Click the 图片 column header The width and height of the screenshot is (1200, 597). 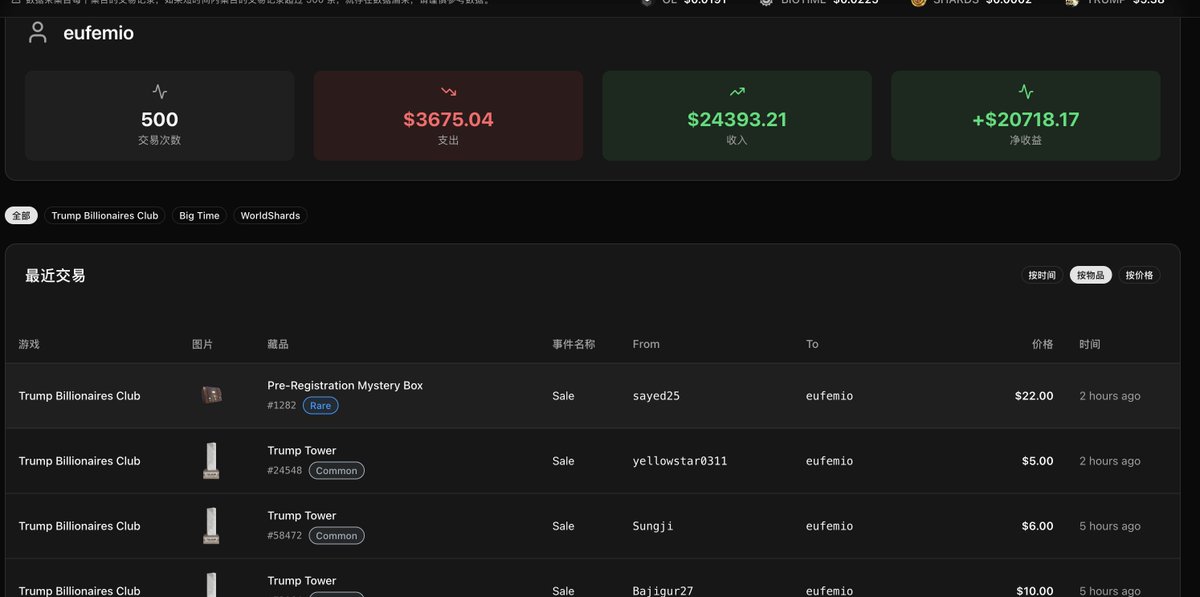pos(203,344)
